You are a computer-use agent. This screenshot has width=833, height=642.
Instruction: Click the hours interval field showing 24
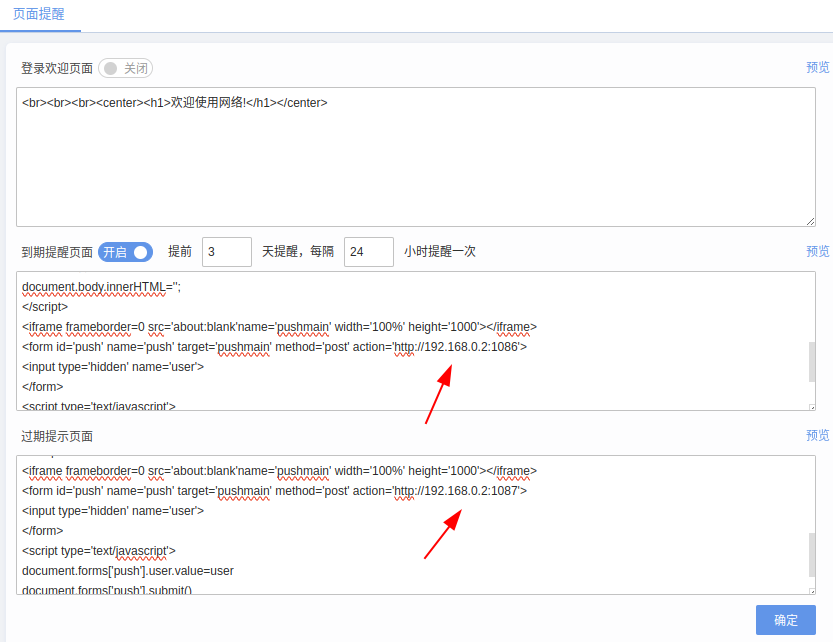(x=368, y=252)
